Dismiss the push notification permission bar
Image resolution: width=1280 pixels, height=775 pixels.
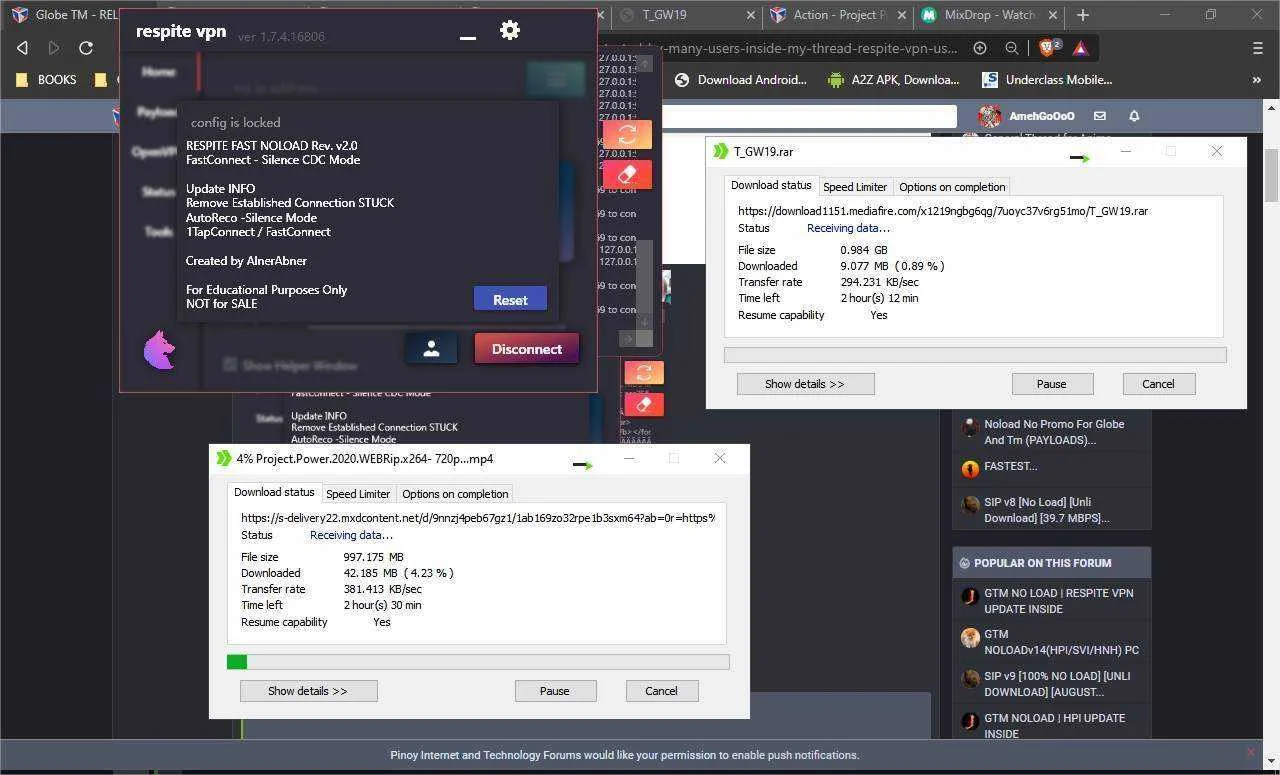pyautogui.click(x=1250, y=752)
